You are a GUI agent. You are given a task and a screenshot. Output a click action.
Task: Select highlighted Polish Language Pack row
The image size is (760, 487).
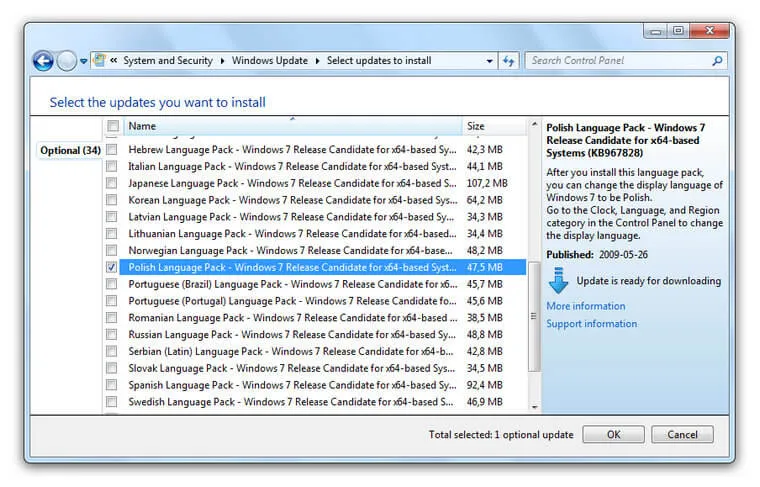(x=322, y=267)
